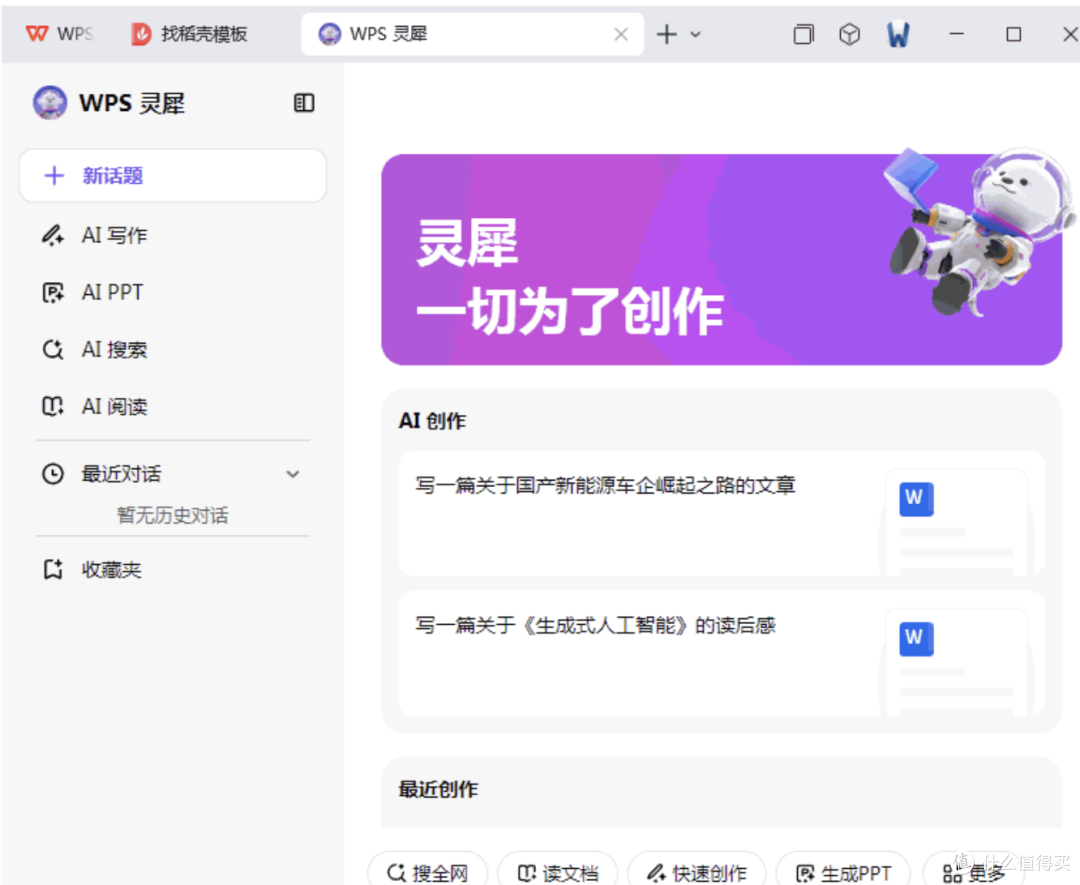Screen dimensions: 1080x885
Task: Click the cube icon in title bar
Action: (x=849, y=34)
